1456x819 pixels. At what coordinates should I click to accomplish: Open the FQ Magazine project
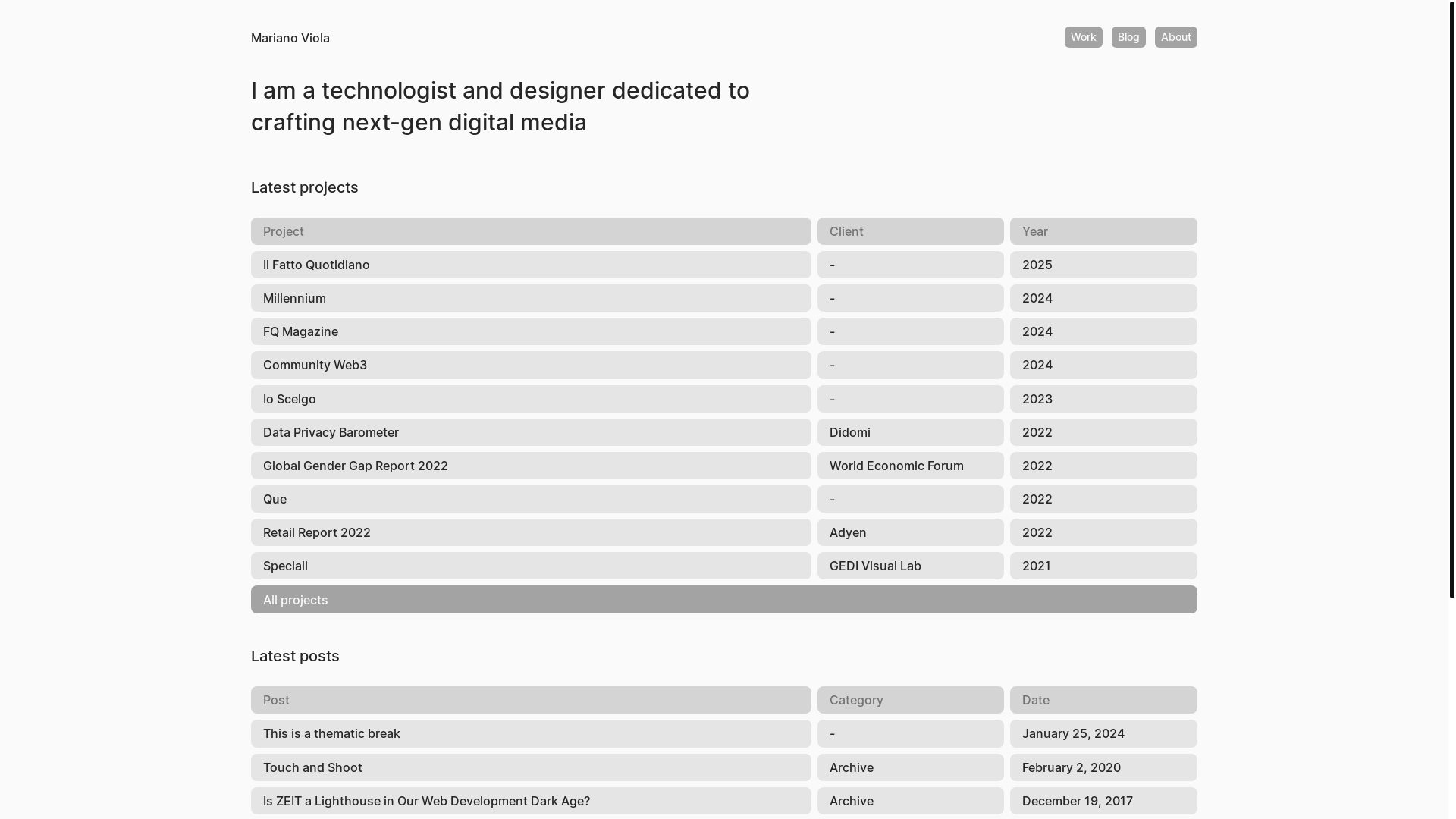tap(531, 331)
